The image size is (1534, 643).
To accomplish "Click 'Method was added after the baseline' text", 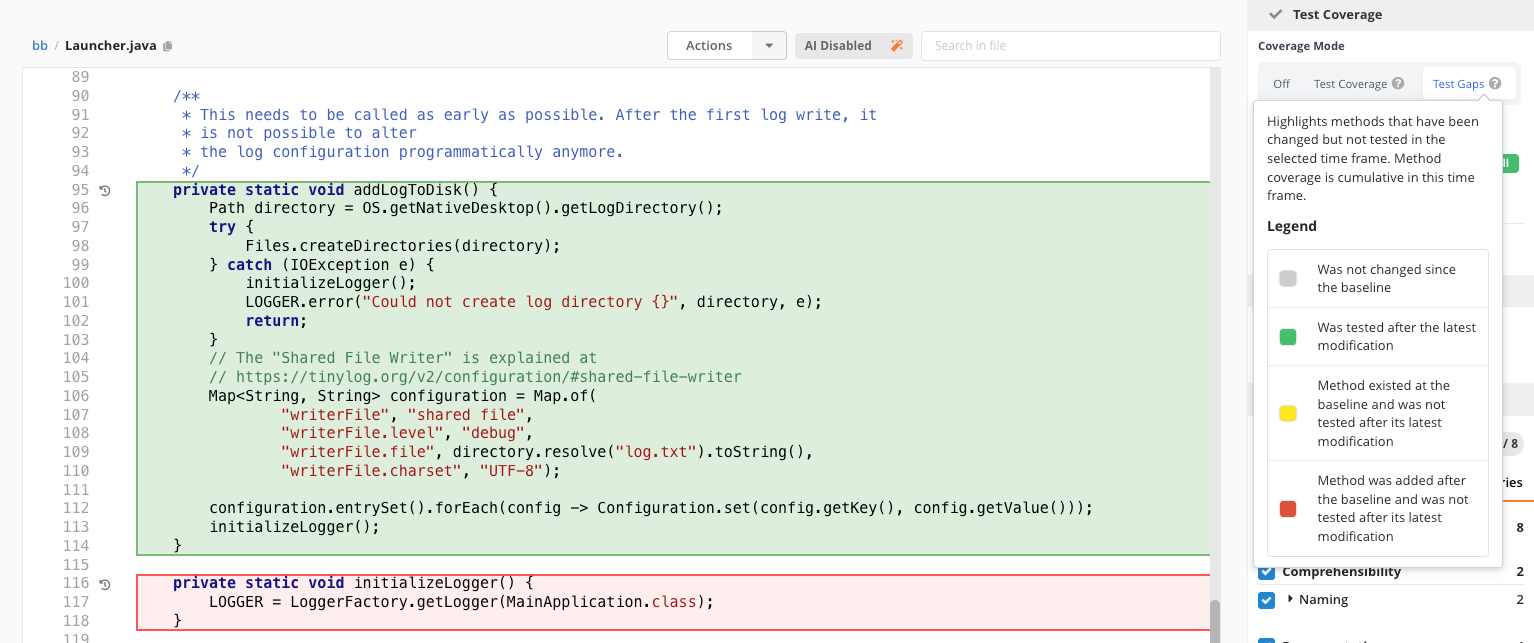I will (x=1393, y=509).
